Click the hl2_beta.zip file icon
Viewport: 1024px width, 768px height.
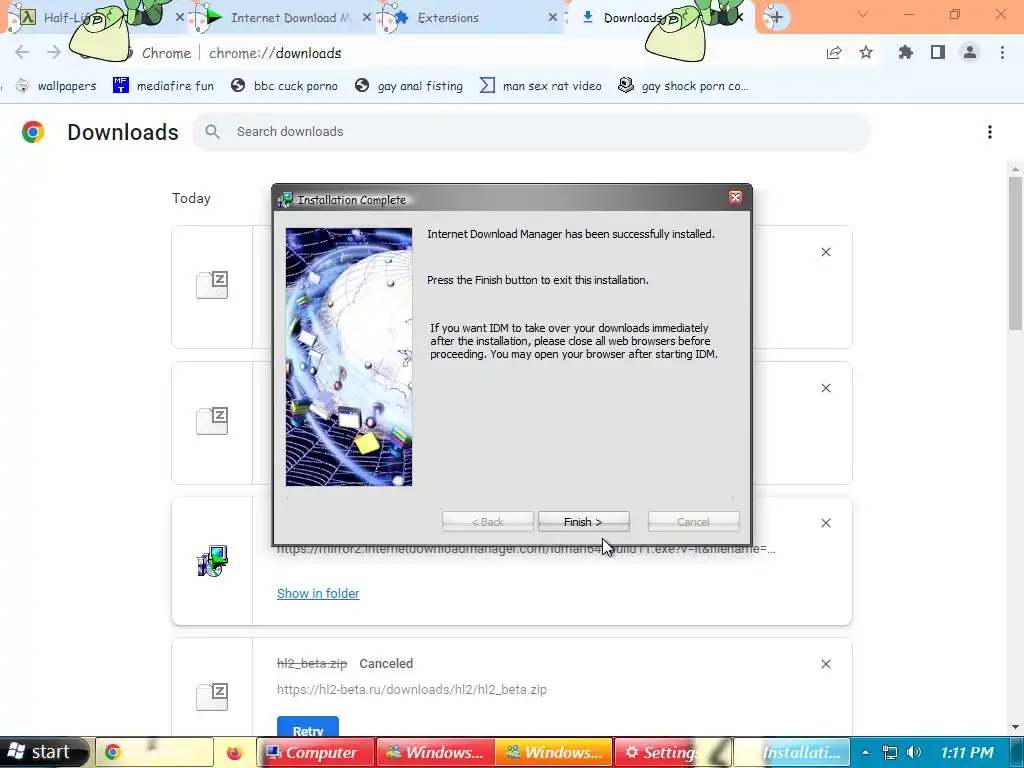pos(212,697)
